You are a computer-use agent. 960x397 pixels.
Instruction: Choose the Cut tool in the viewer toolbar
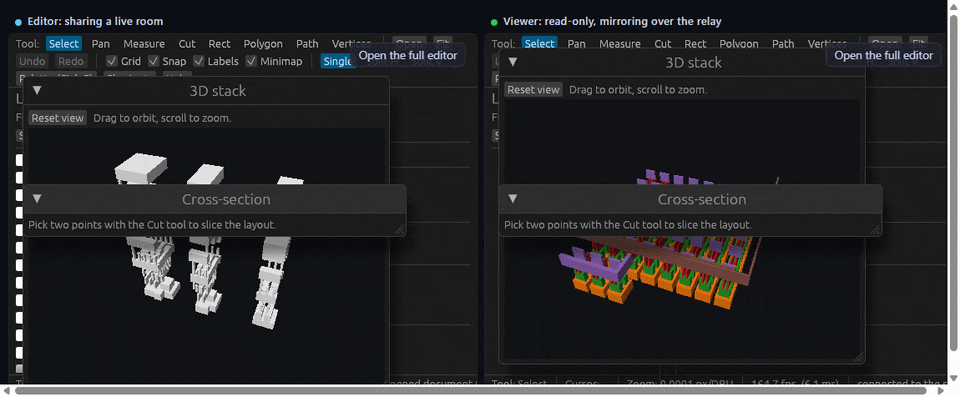(x=663, y=43)
